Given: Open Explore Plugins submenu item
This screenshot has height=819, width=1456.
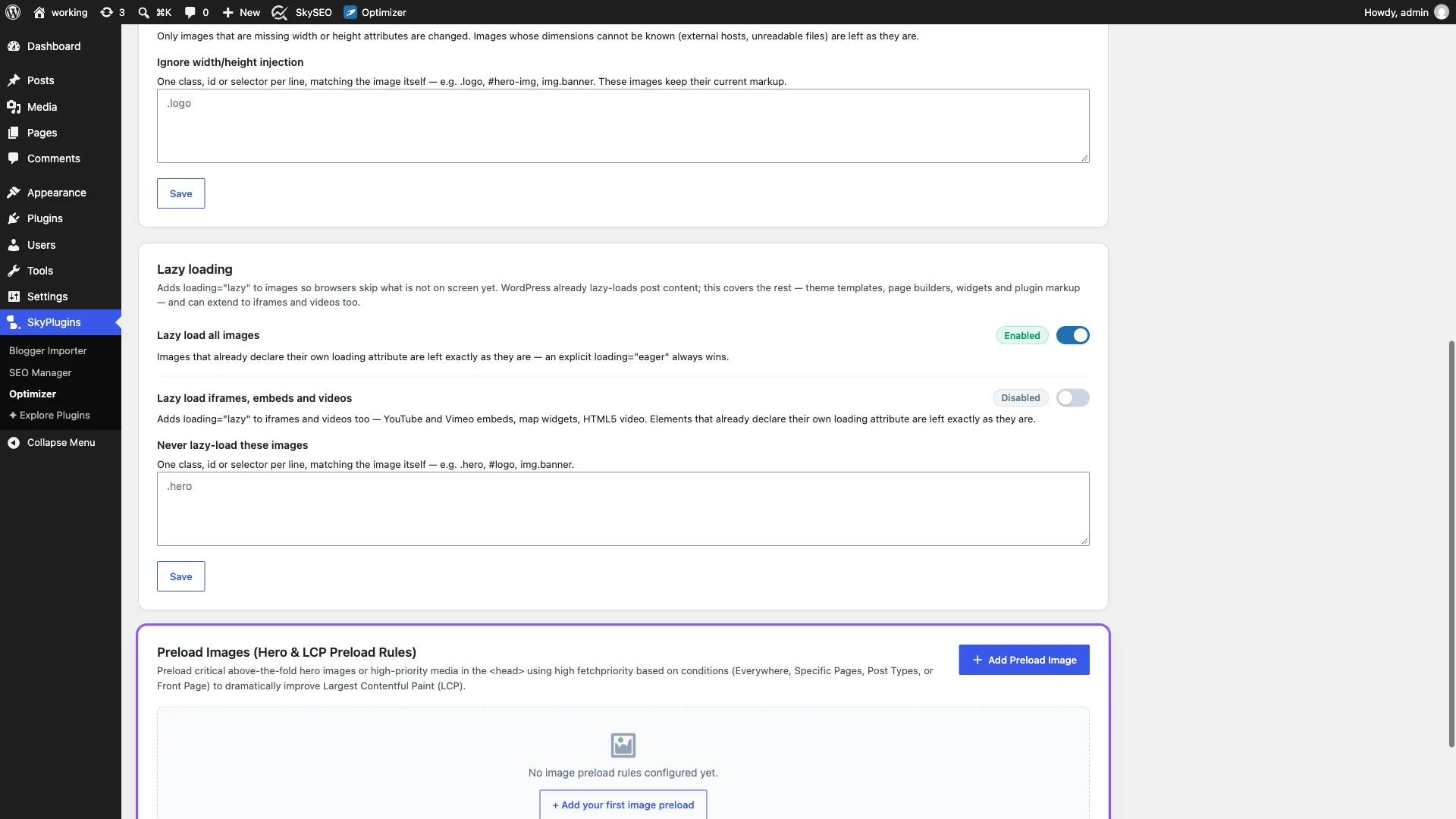Looking at the screenshot, I should [49, 416].
